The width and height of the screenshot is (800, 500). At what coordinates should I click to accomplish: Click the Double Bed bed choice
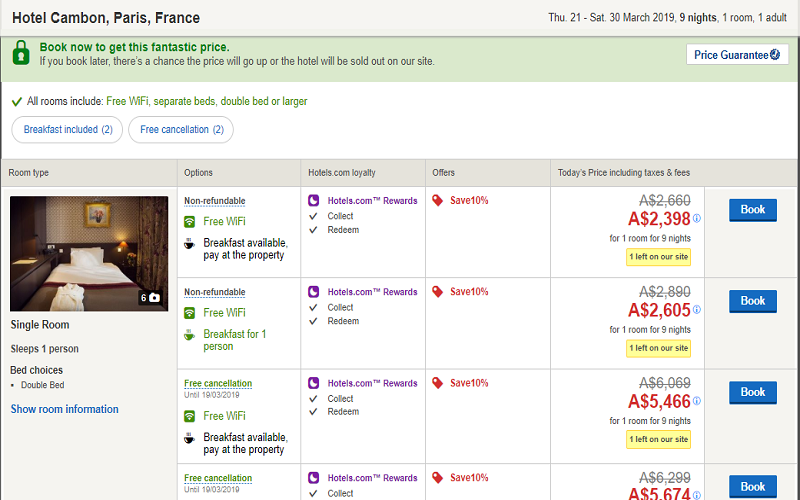pos(42,385)
